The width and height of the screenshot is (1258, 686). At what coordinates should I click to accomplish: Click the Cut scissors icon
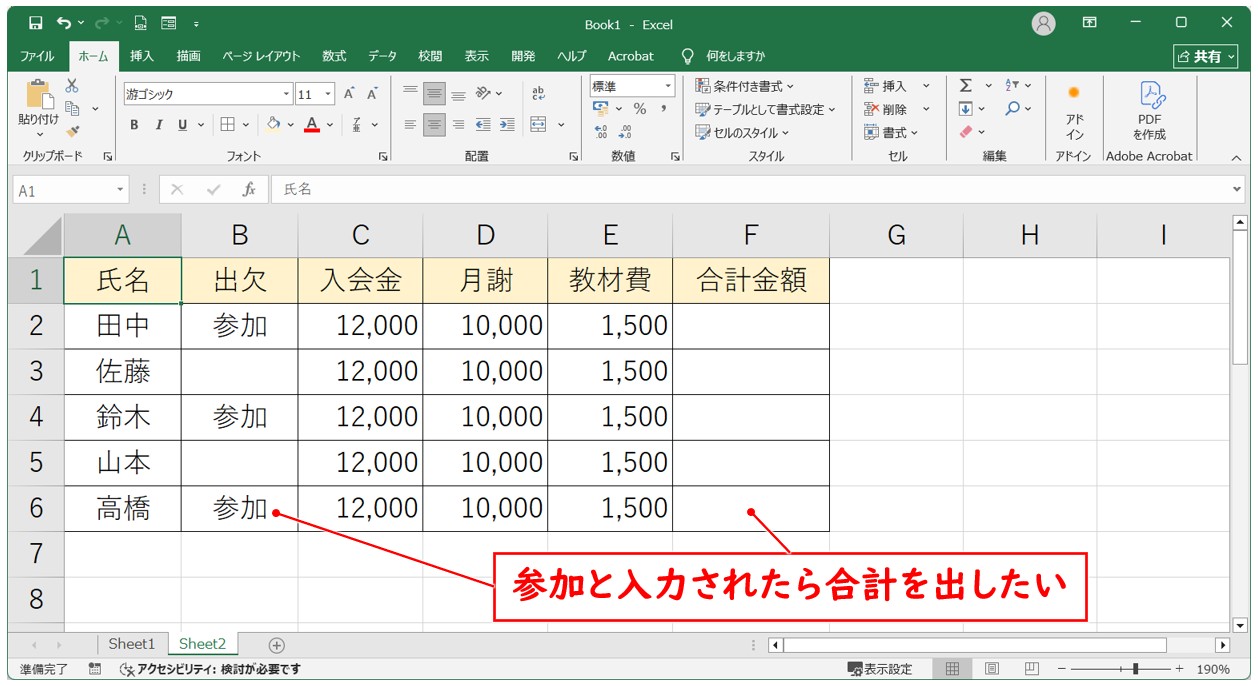tap(72, 87)
